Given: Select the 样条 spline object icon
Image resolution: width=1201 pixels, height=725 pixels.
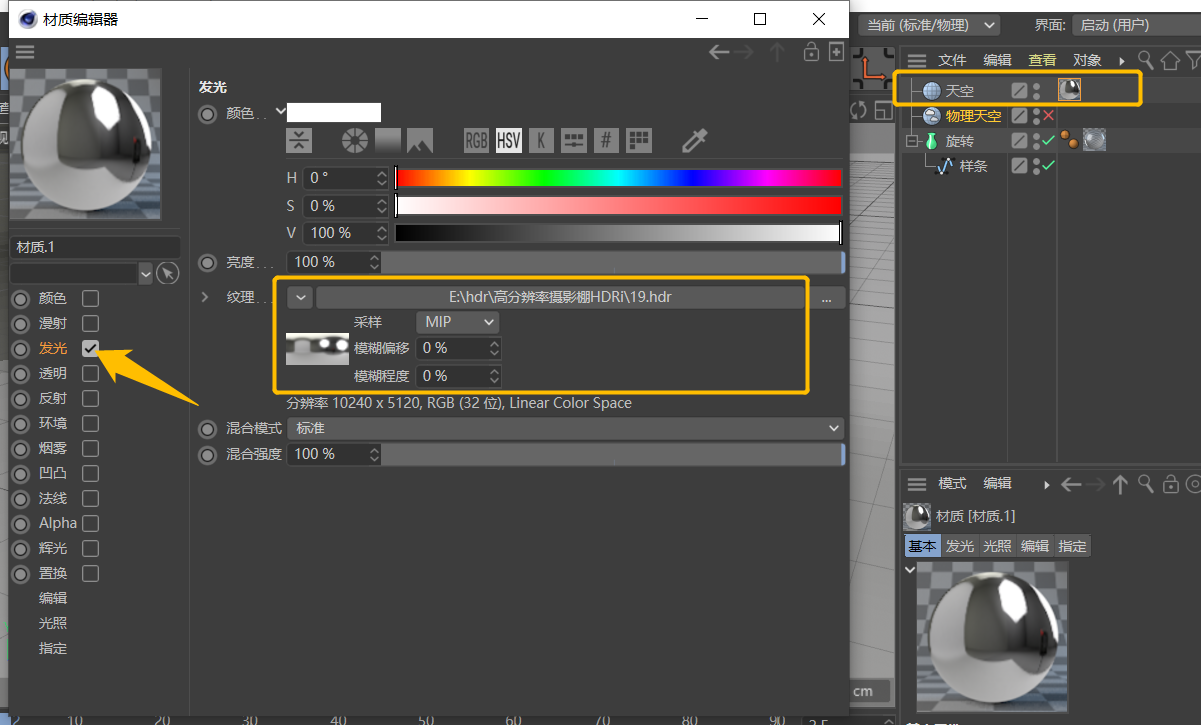Looking at the screenshot, I should tap(944, 166).
